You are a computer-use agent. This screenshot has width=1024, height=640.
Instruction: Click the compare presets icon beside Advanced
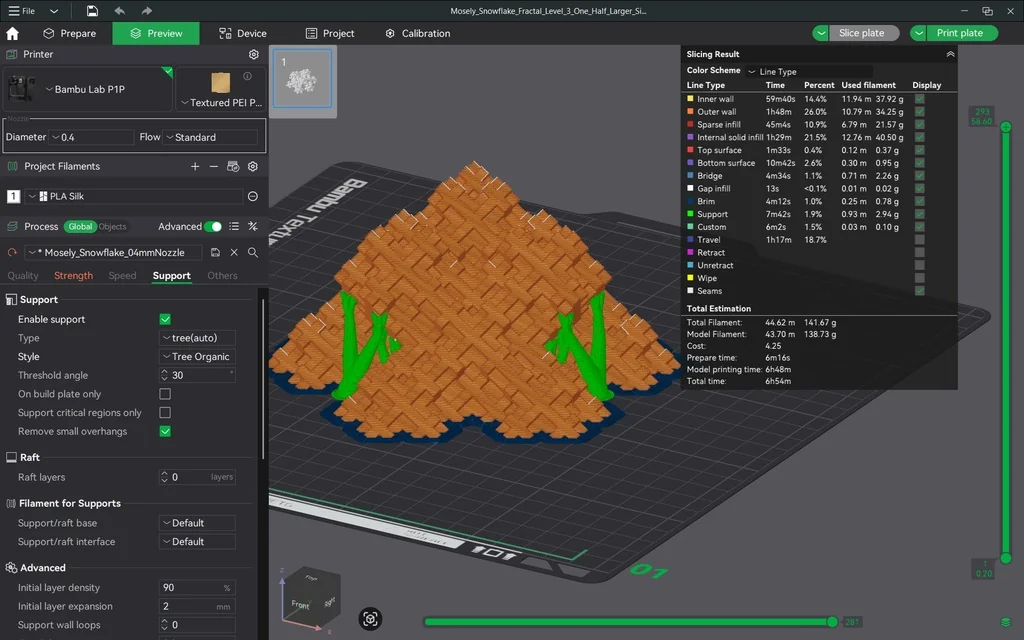(253, 227)
